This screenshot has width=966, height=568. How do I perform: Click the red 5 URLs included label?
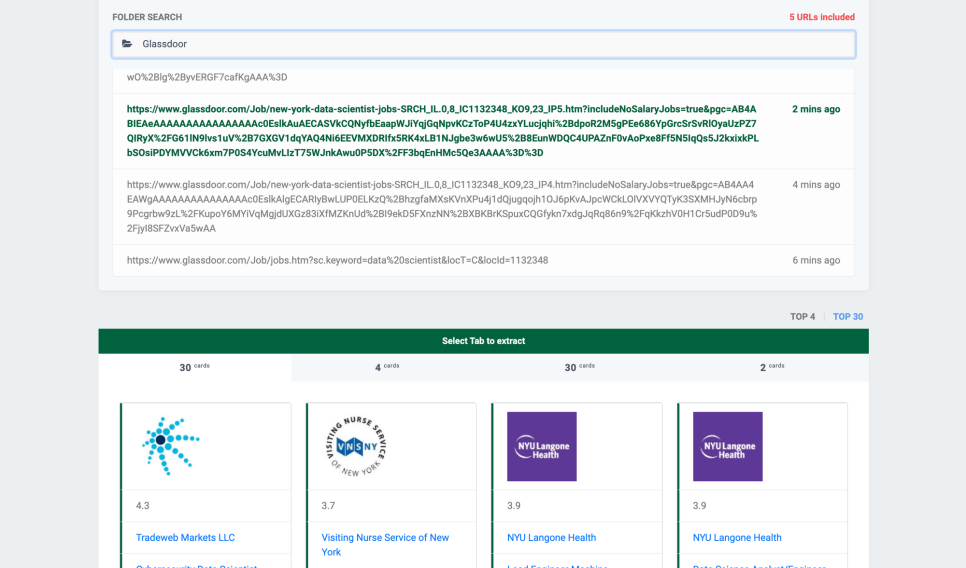tap(821, 17)
